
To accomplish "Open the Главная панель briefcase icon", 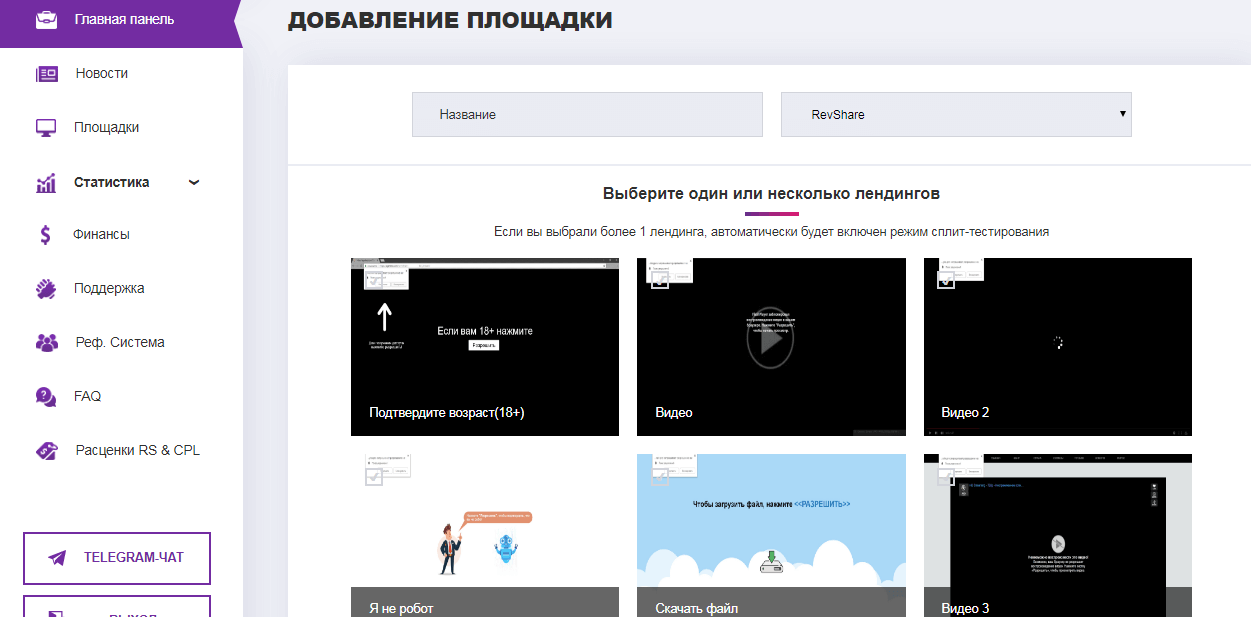I will (x=45, y=18).
